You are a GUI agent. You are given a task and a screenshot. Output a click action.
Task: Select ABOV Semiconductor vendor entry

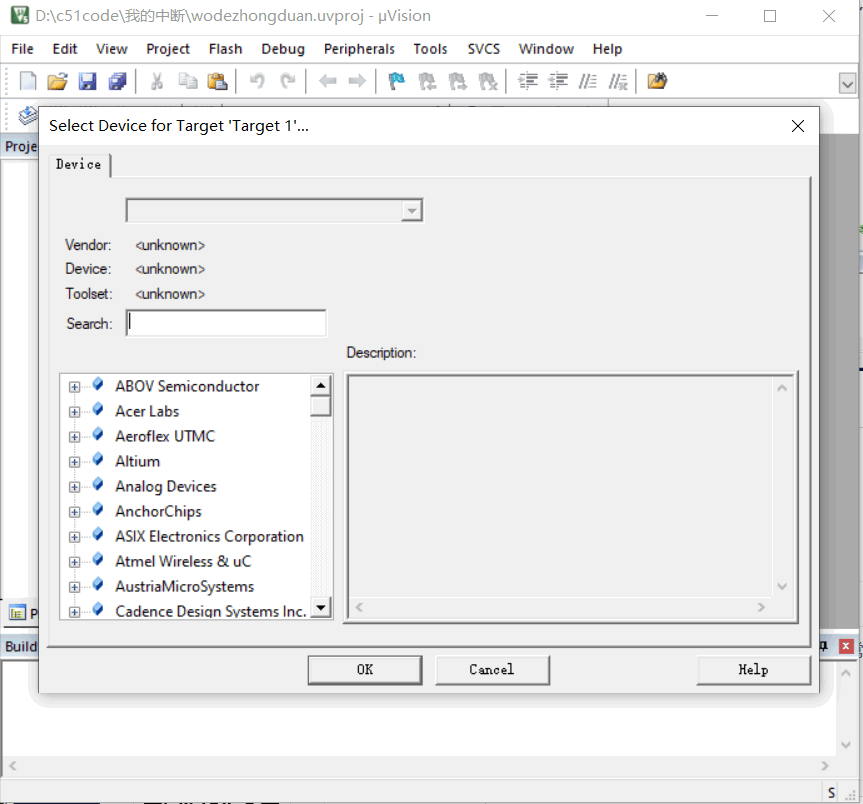coord(187,386)
